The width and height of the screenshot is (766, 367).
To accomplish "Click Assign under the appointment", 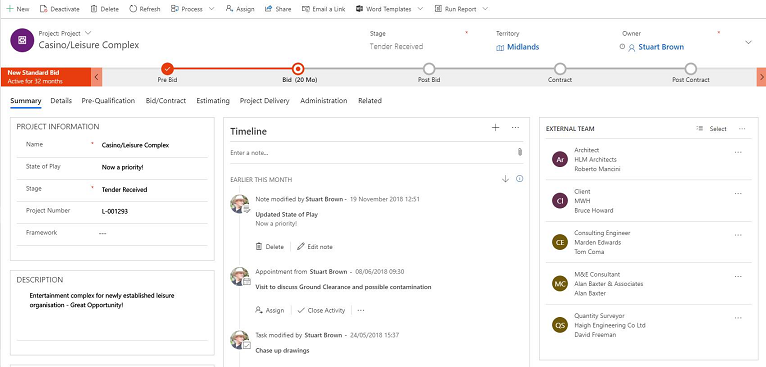I will click(x=270, y=310).
